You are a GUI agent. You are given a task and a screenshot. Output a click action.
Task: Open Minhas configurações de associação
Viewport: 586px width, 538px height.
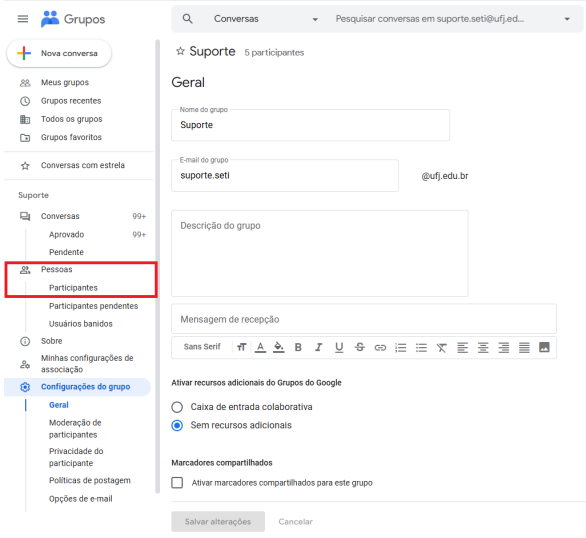coord(87,364)
